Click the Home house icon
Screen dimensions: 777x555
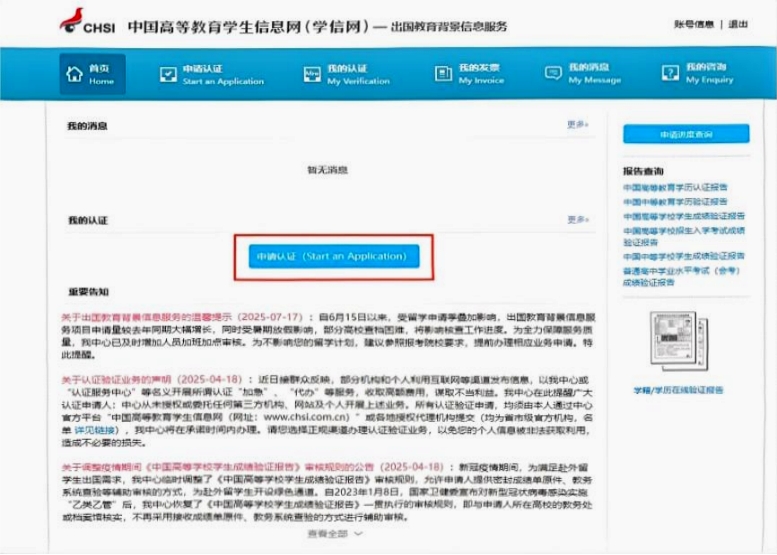point(74,74)
